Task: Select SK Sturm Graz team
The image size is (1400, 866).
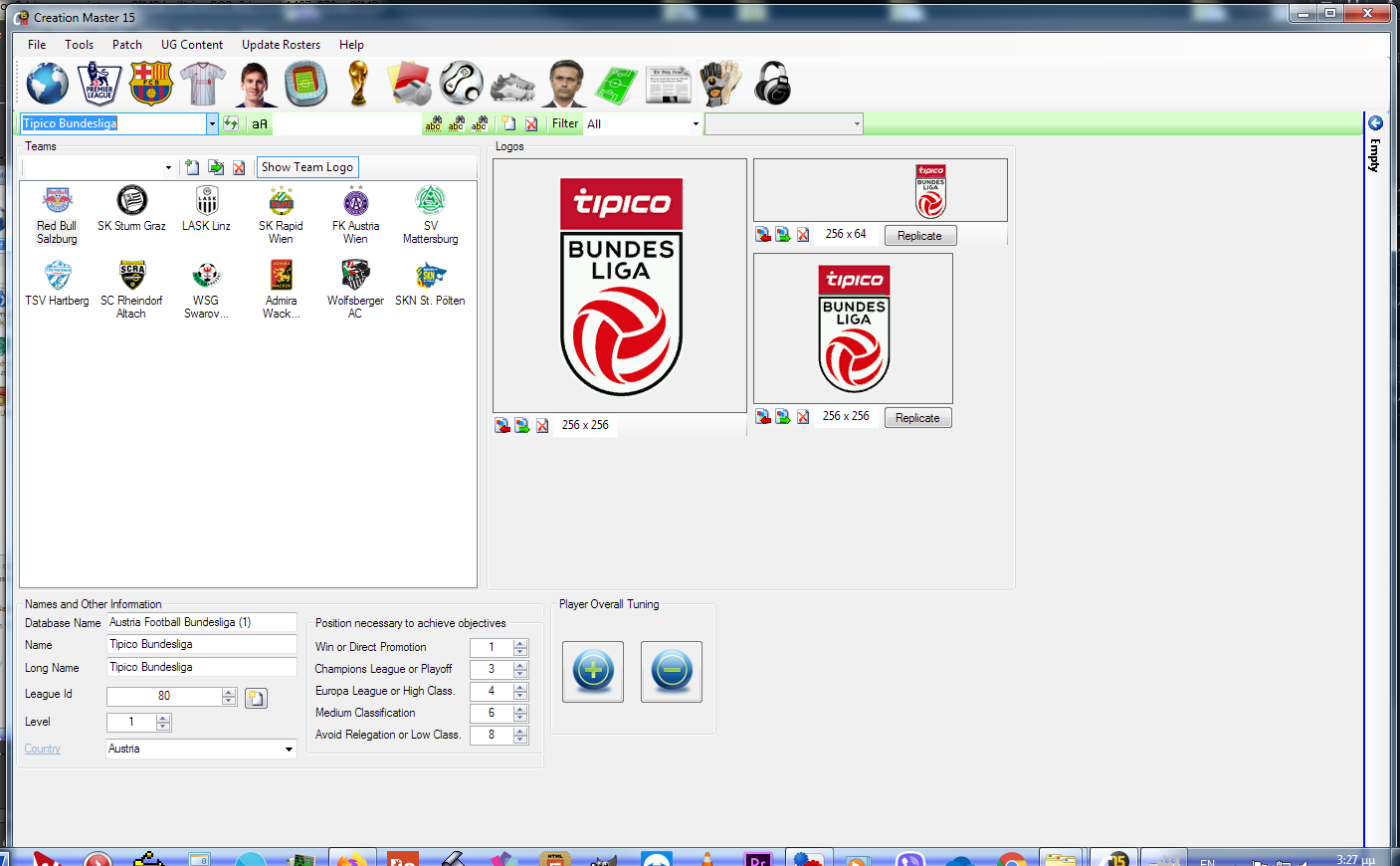Action: (x=131, y=209)
